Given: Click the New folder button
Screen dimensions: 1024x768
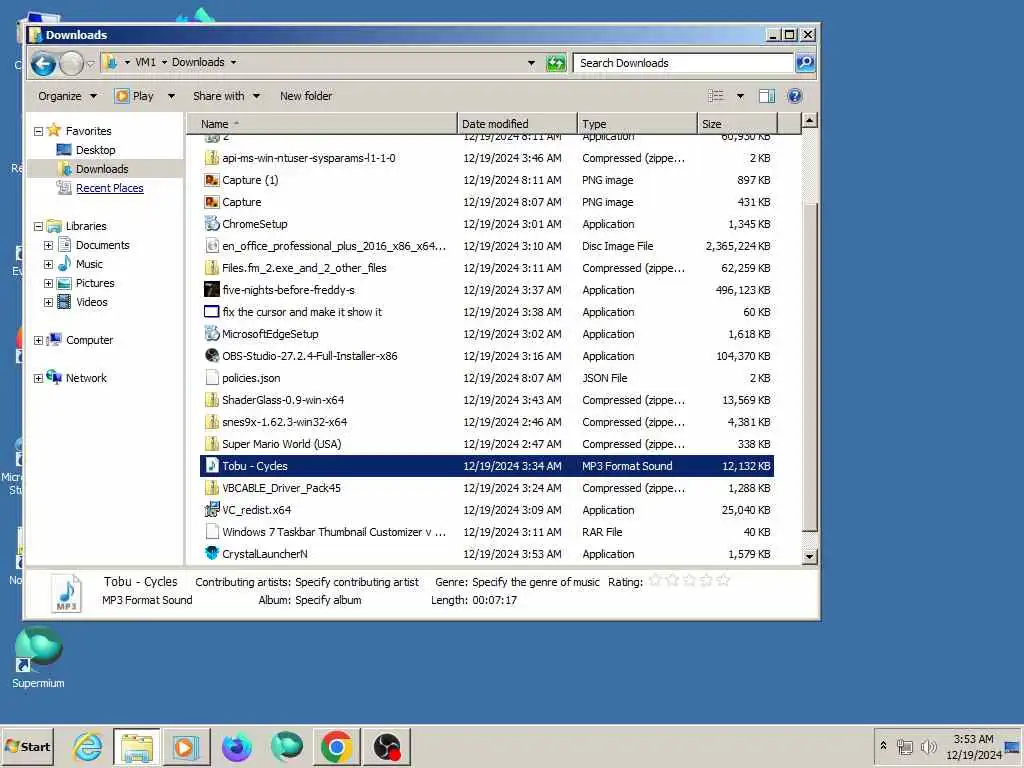Looking at the screenshot, I should (306, 96).
